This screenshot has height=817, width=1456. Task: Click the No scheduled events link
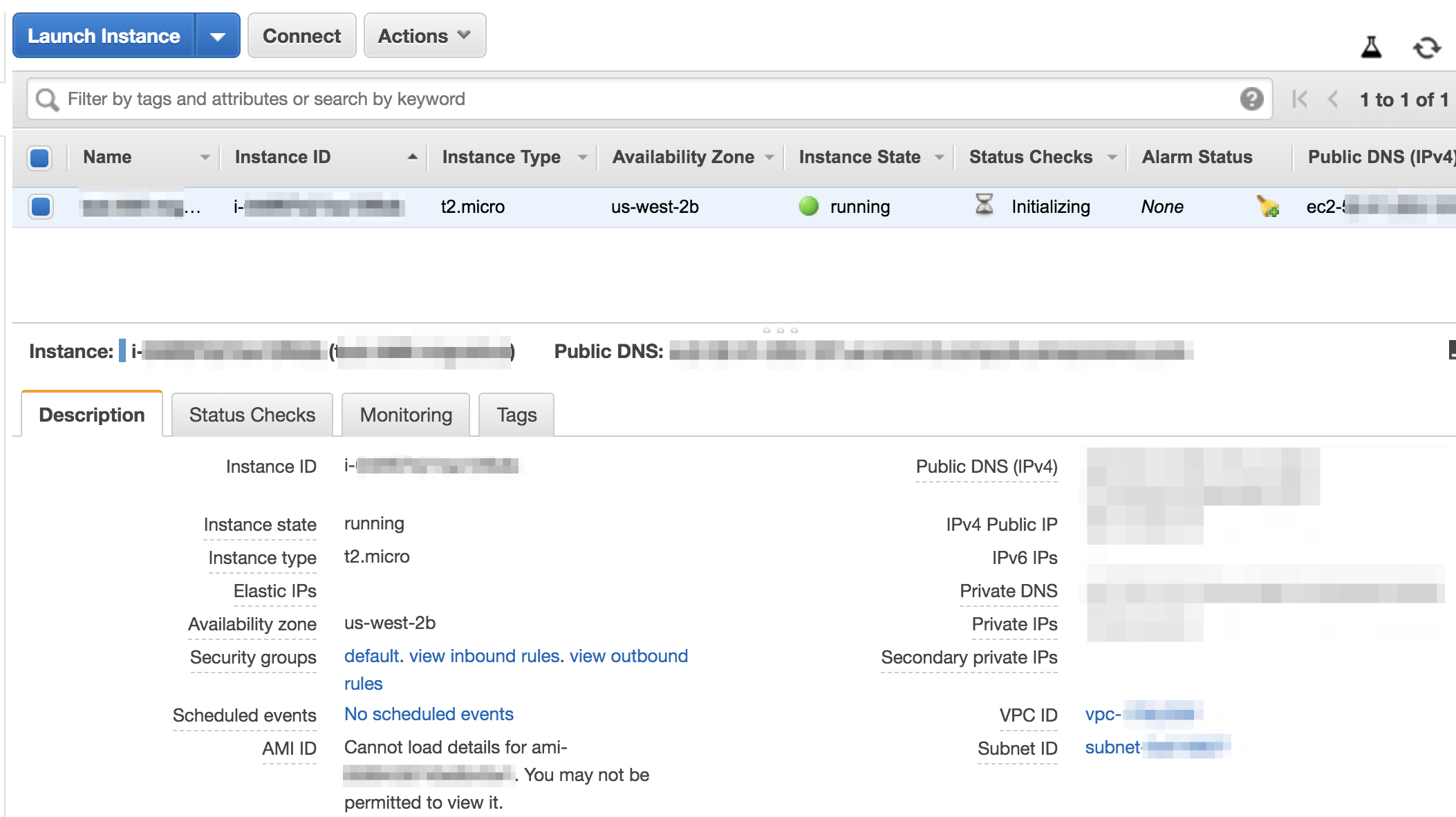(x=429, y=714)
